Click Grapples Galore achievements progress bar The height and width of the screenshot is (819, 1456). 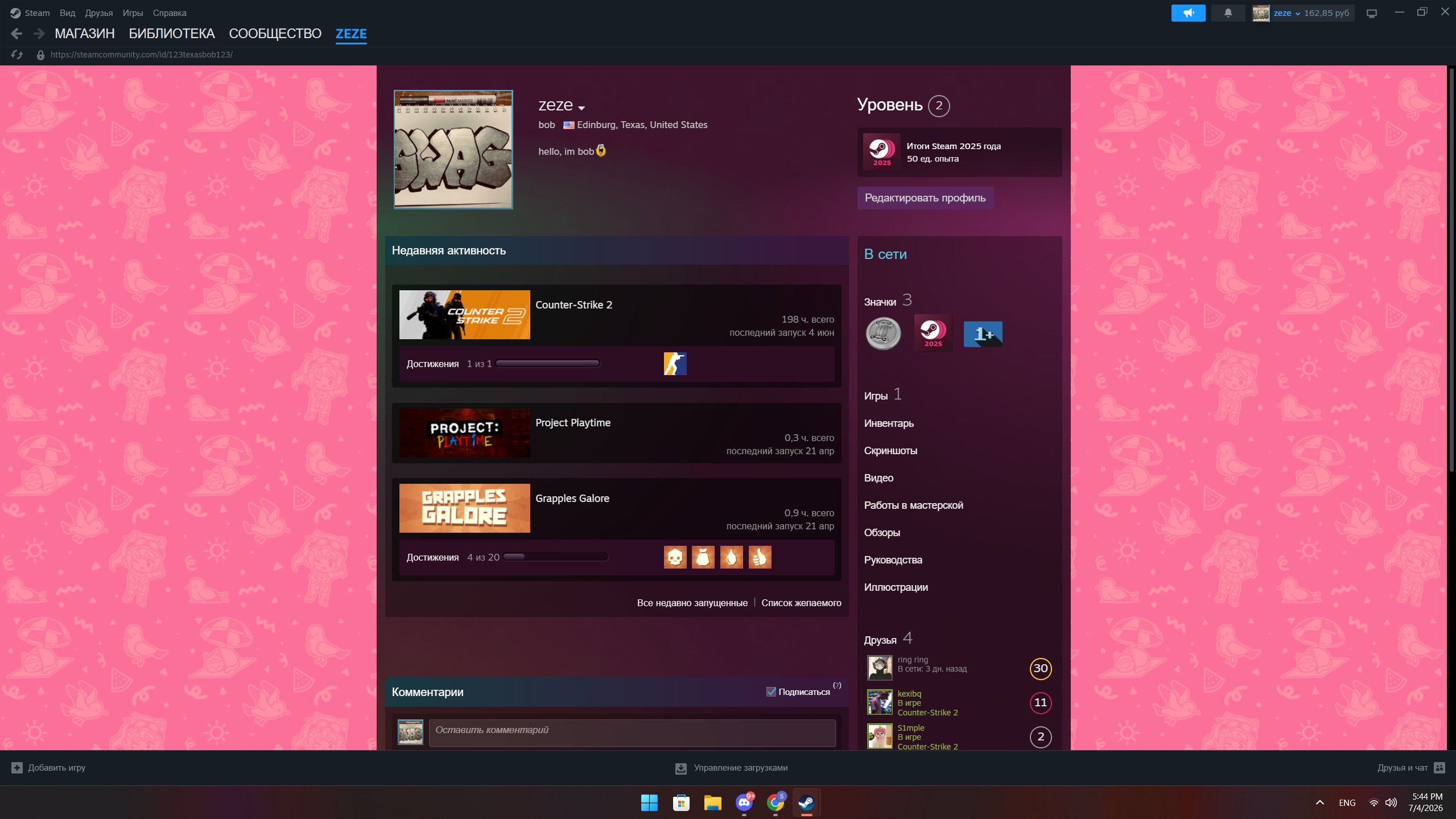556,557
